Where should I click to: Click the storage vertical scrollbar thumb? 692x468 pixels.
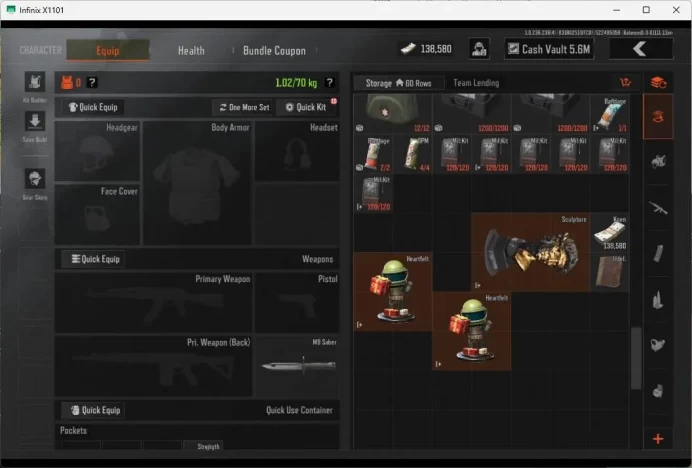click(636, 358)
